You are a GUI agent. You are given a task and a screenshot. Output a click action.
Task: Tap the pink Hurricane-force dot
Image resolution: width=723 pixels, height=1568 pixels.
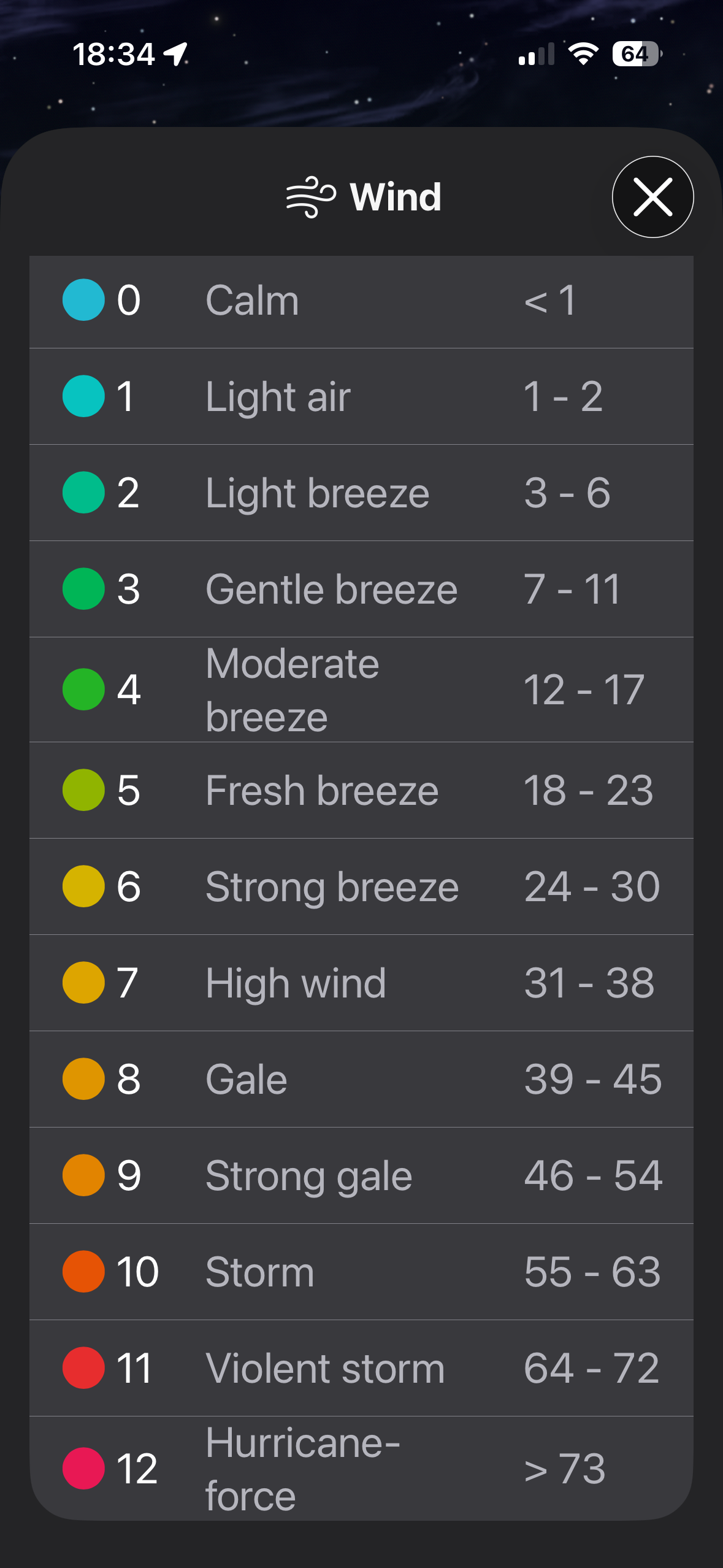coord(83,1469)
